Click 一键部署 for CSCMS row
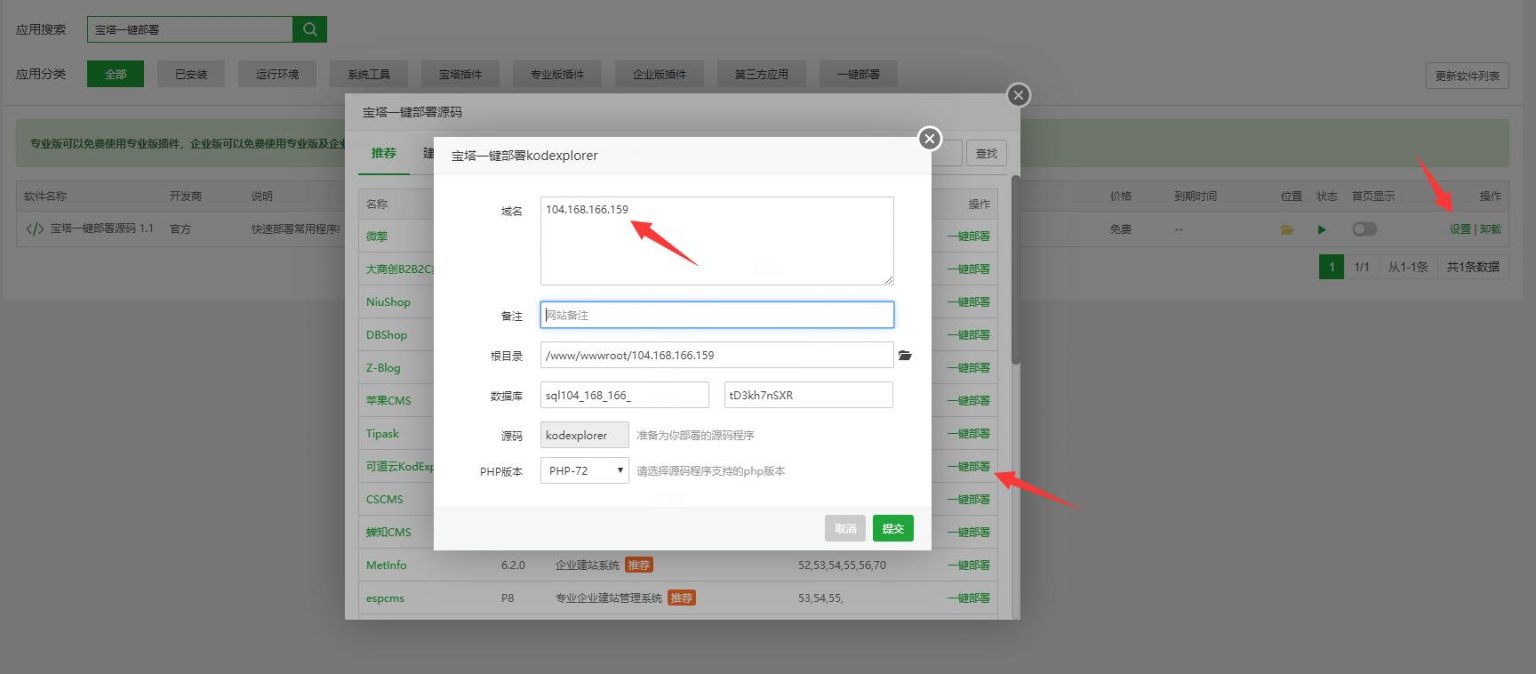 pyautogui.click(x=968, y=499)
